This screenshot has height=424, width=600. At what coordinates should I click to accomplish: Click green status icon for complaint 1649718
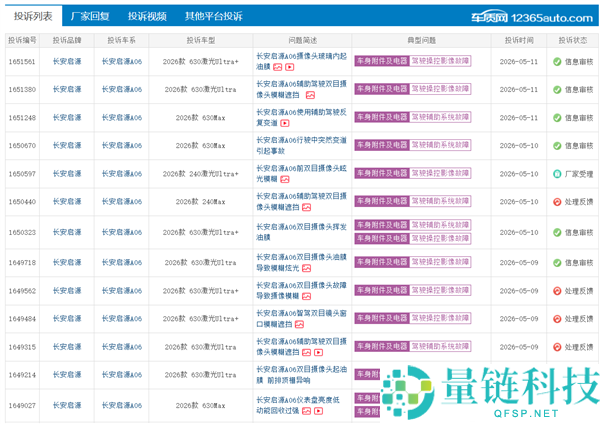pyautogui.click(x=557, y=263)
